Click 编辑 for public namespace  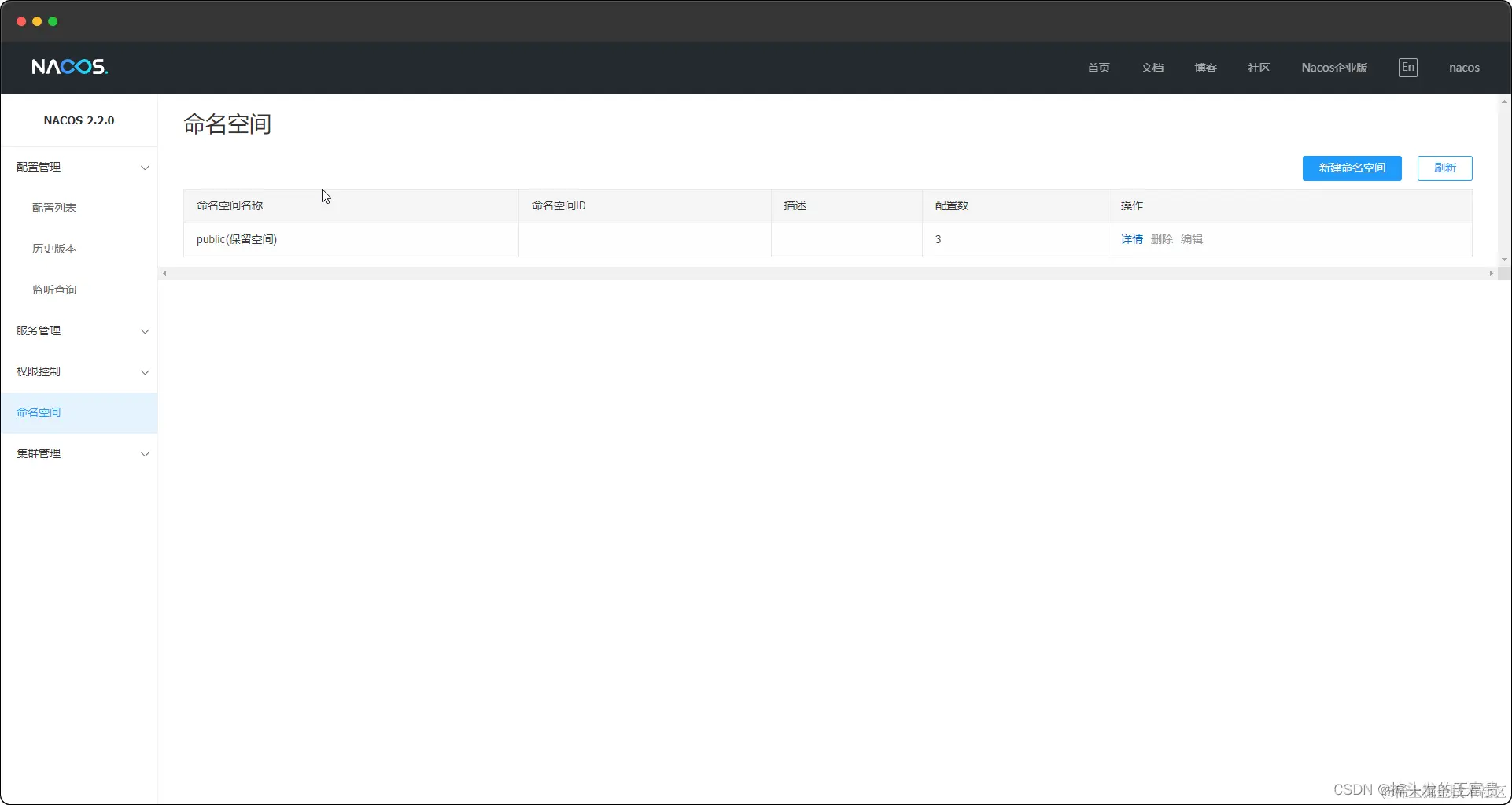click(1191, 239)
